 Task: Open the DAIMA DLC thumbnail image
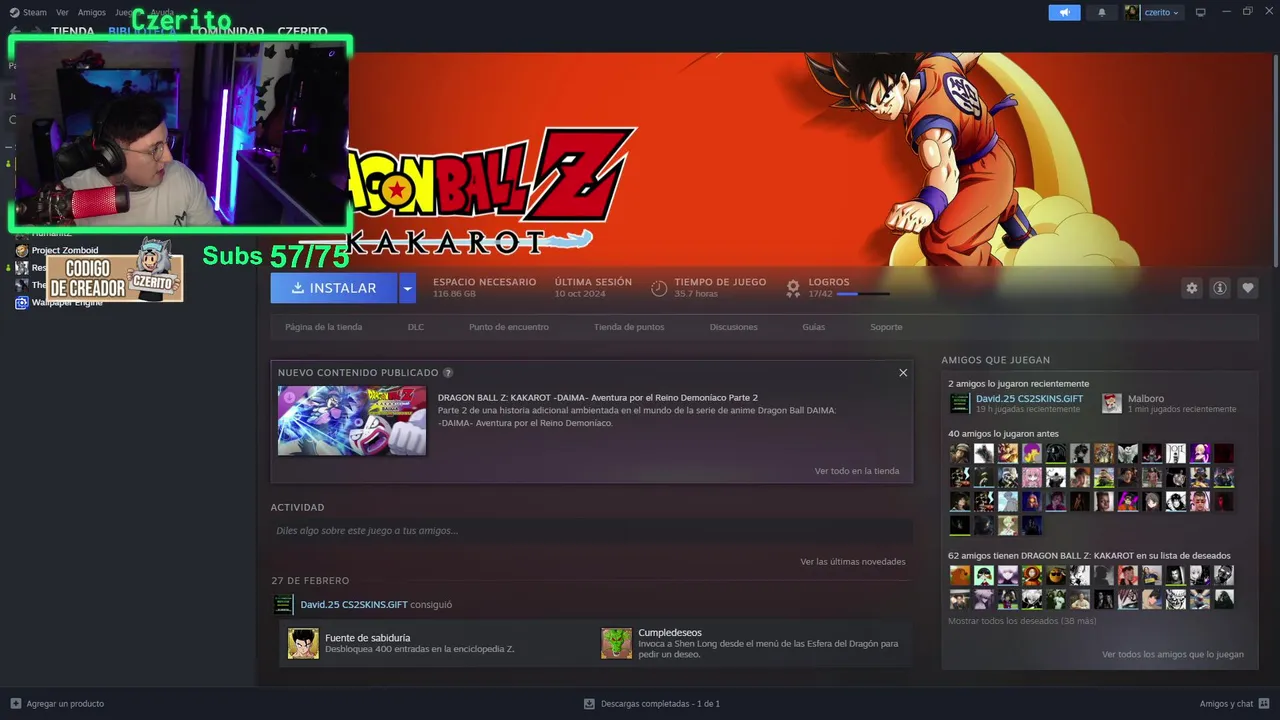pyautogui.click(x=352, y=421)
